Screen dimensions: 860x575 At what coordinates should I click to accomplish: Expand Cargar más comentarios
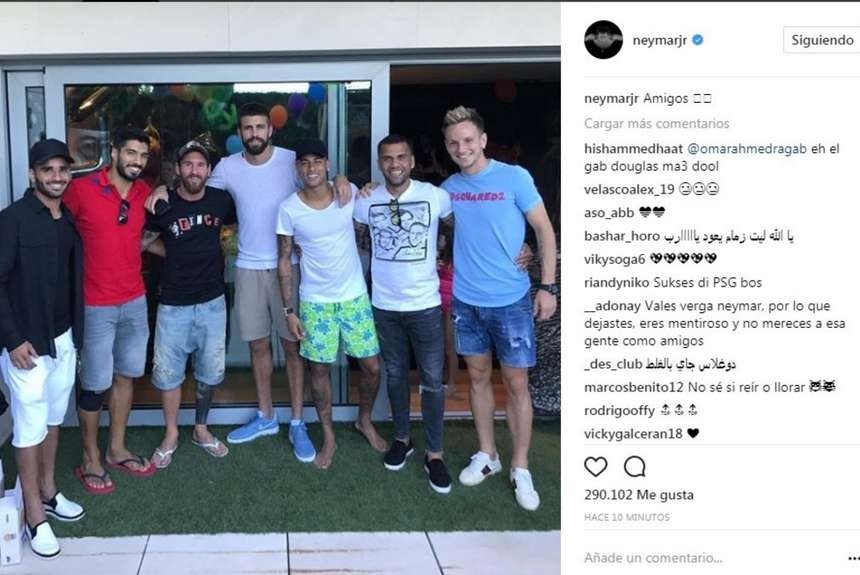pos(657,123)
